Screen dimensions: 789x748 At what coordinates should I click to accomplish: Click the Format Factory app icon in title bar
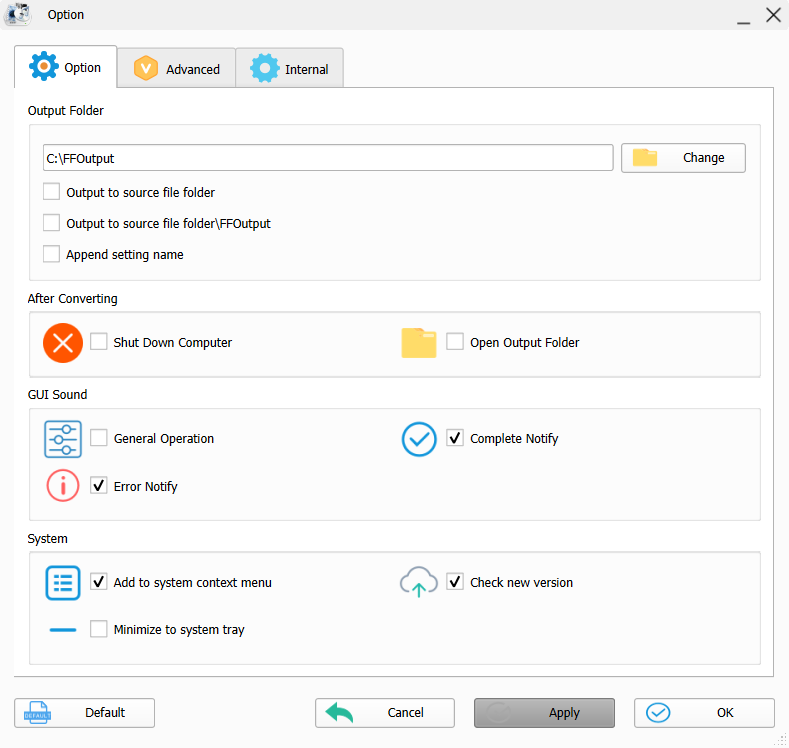tap(18, 14)
